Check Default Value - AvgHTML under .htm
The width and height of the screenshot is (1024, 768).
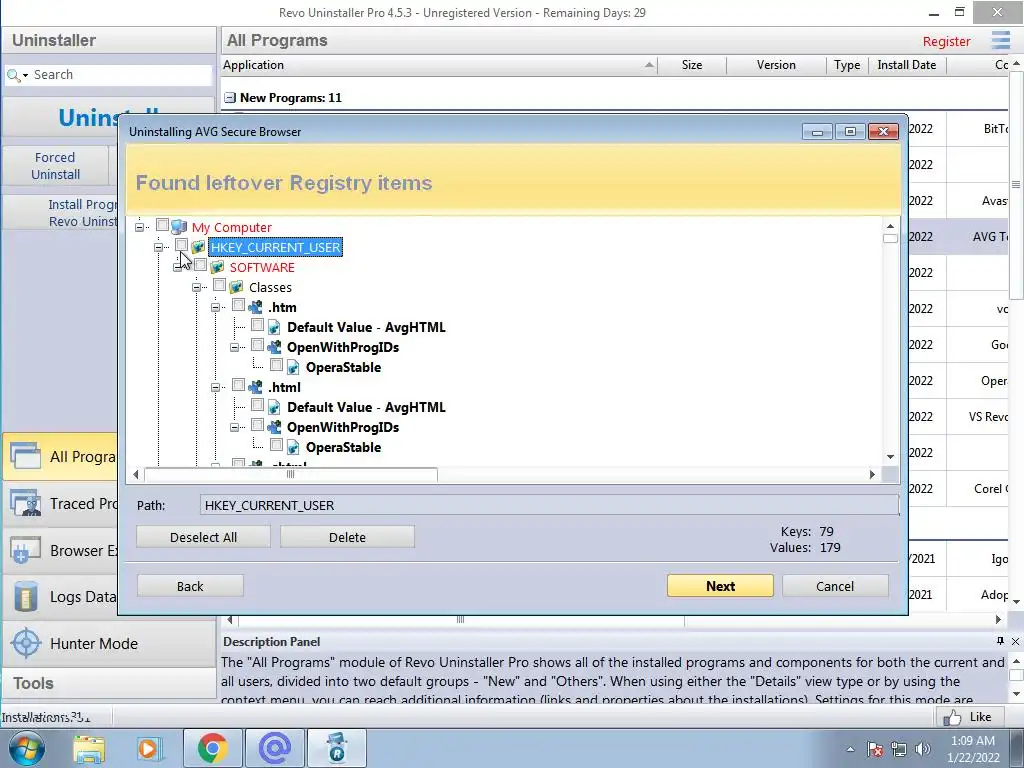click(257, 325)
